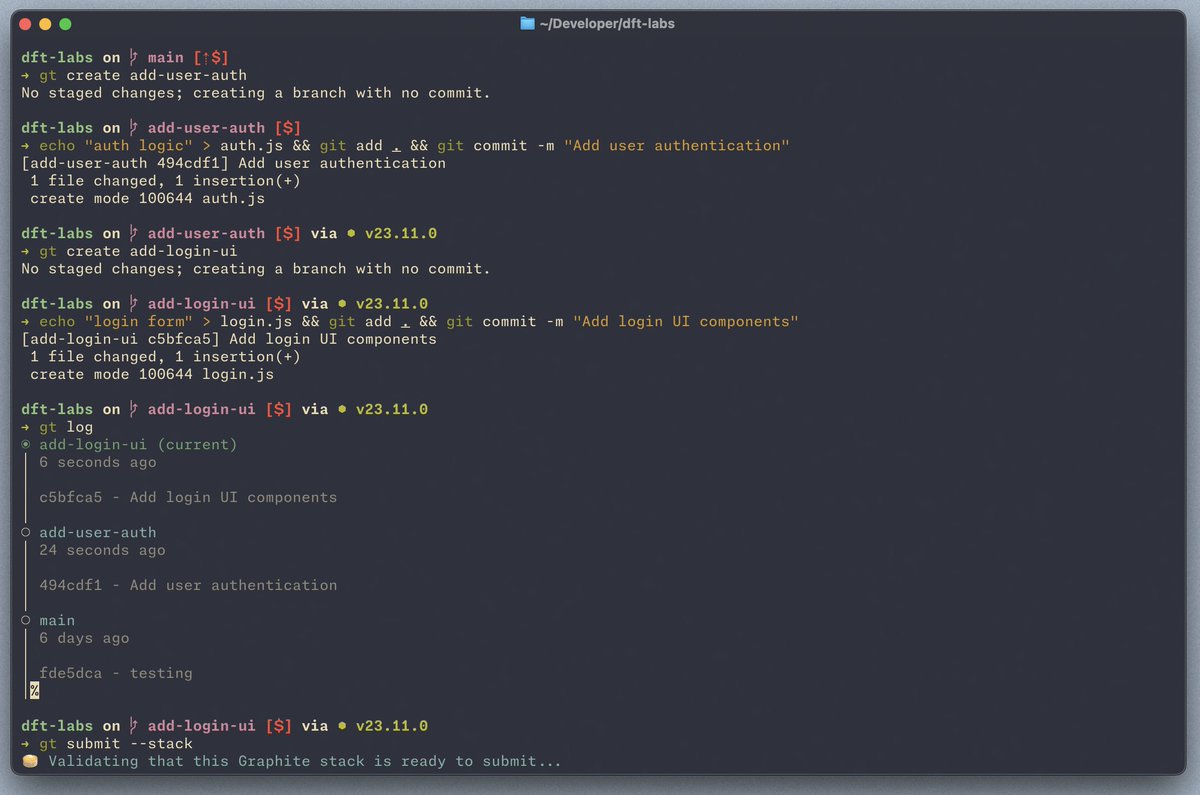Click '24 seconds ago' timestamp
Screen dimensions: 1200x795
[102, 550]
